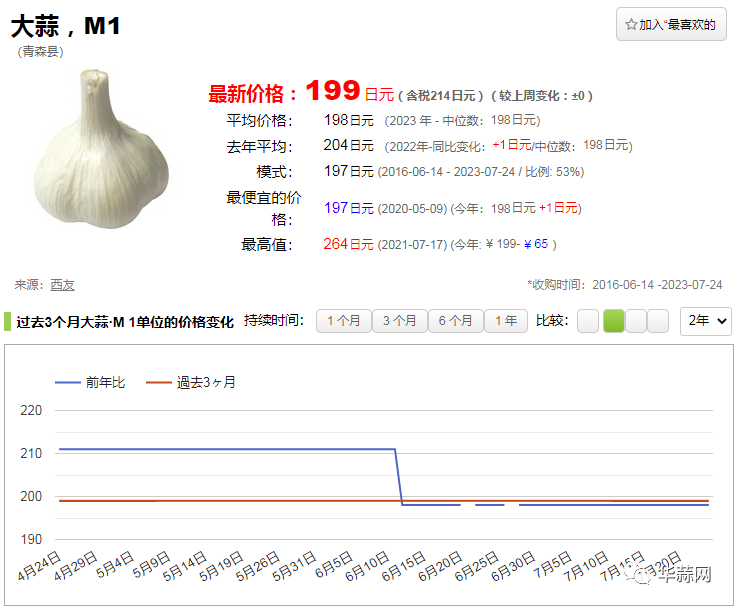Select the 1个月 duration tab

tap(343, 321)
